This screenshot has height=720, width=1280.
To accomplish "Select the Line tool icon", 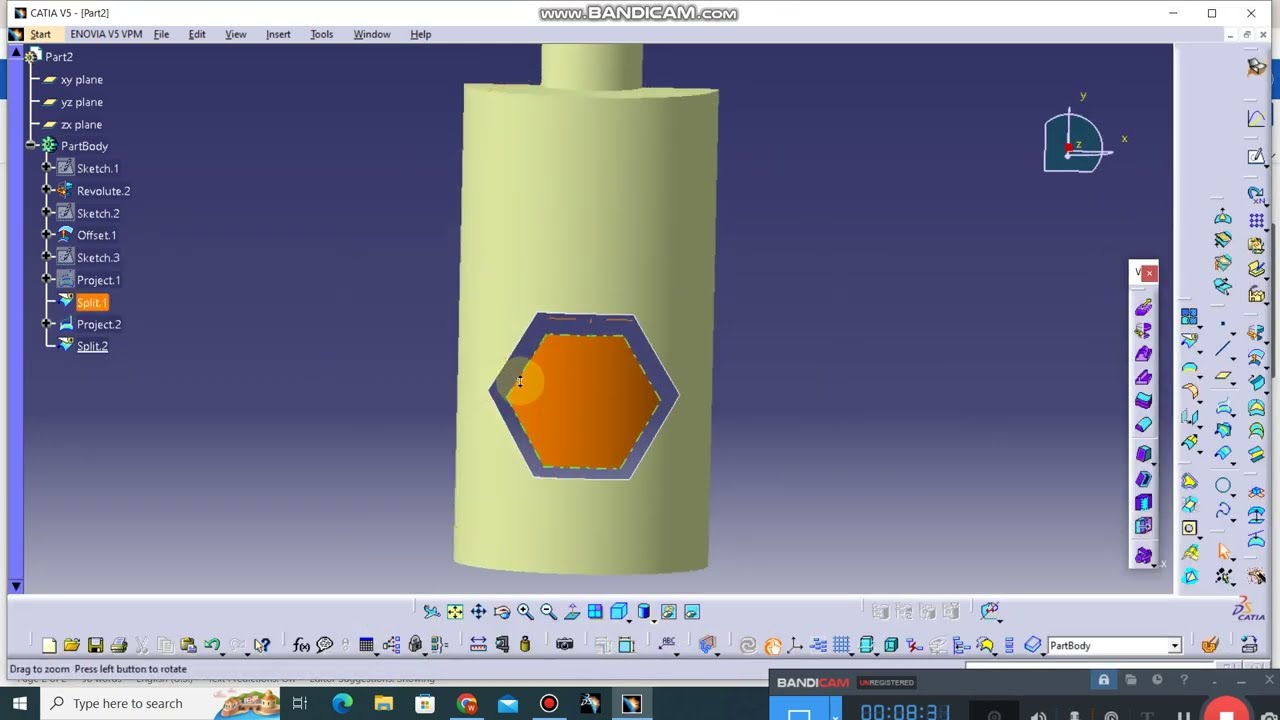I will 1223,349.
